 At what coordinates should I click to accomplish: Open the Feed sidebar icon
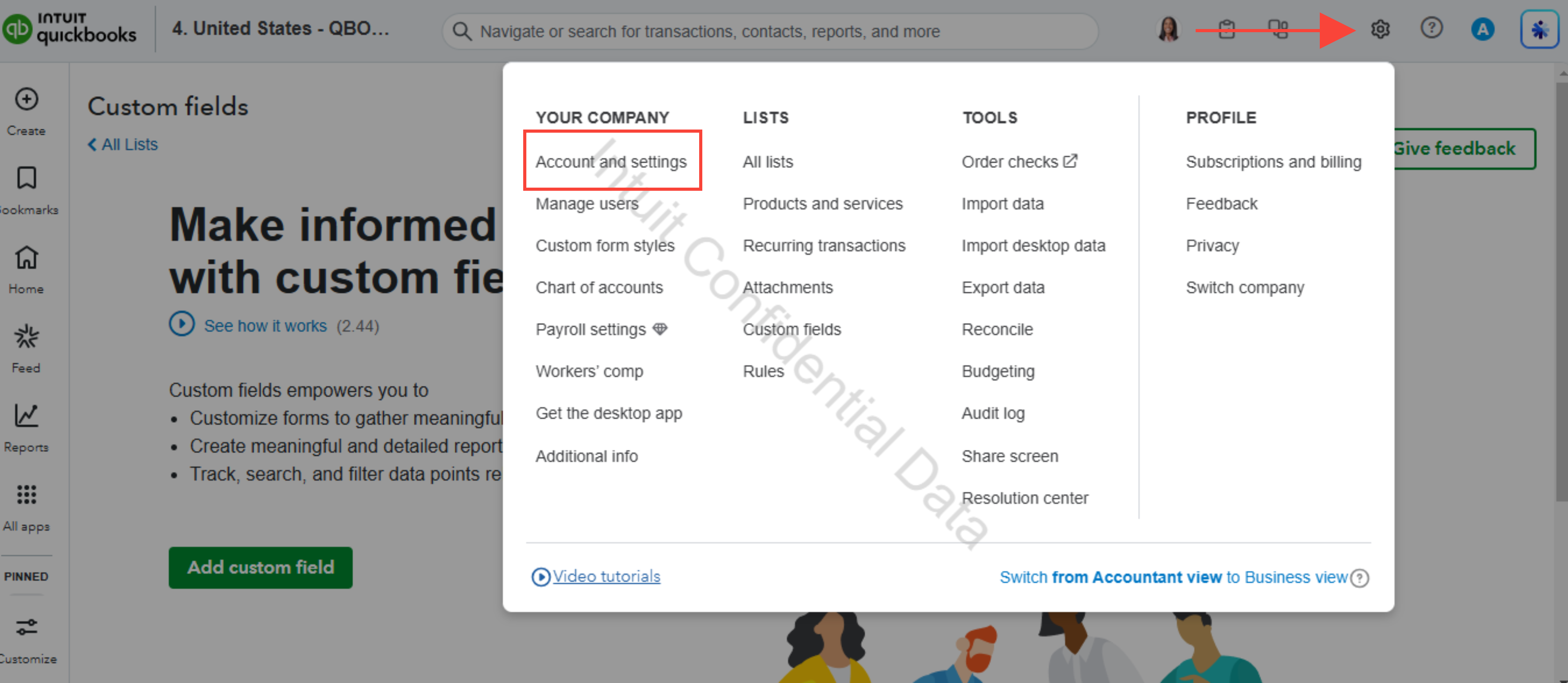(26, 337)
